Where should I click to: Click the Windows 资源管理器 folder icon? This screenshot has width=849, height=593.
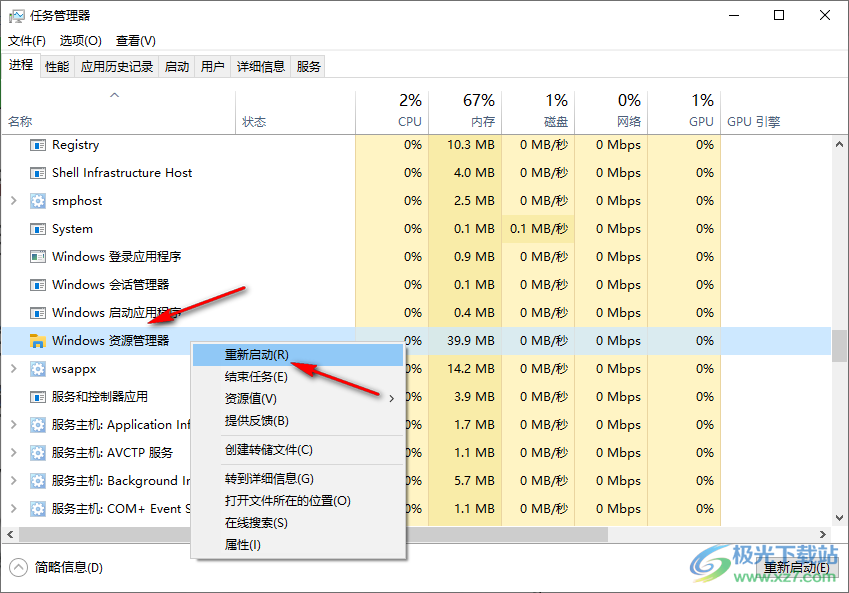coord(37,341)
